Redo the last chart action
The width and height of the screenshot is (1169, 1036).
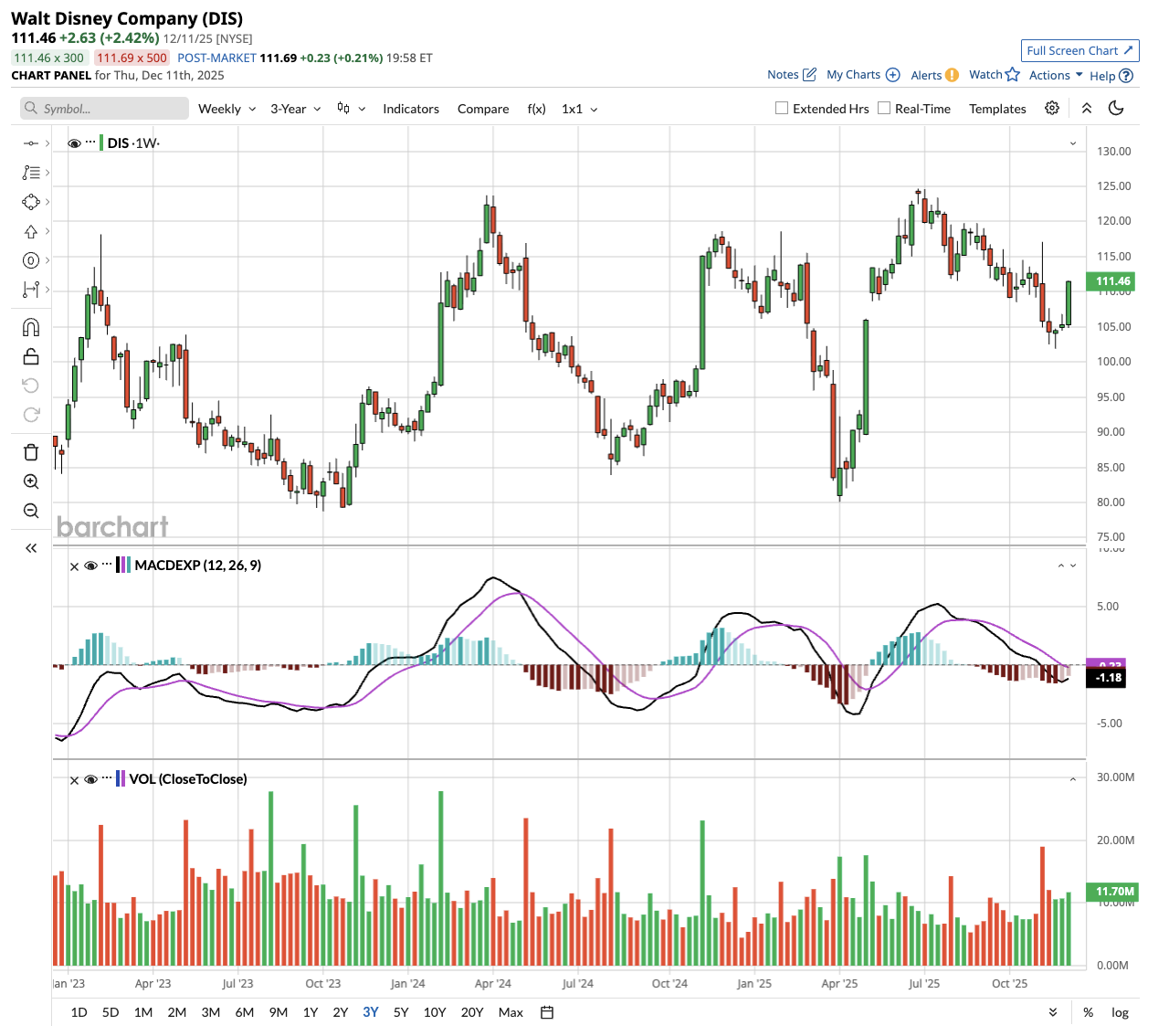pyautogui.click(x=31, y=415)
